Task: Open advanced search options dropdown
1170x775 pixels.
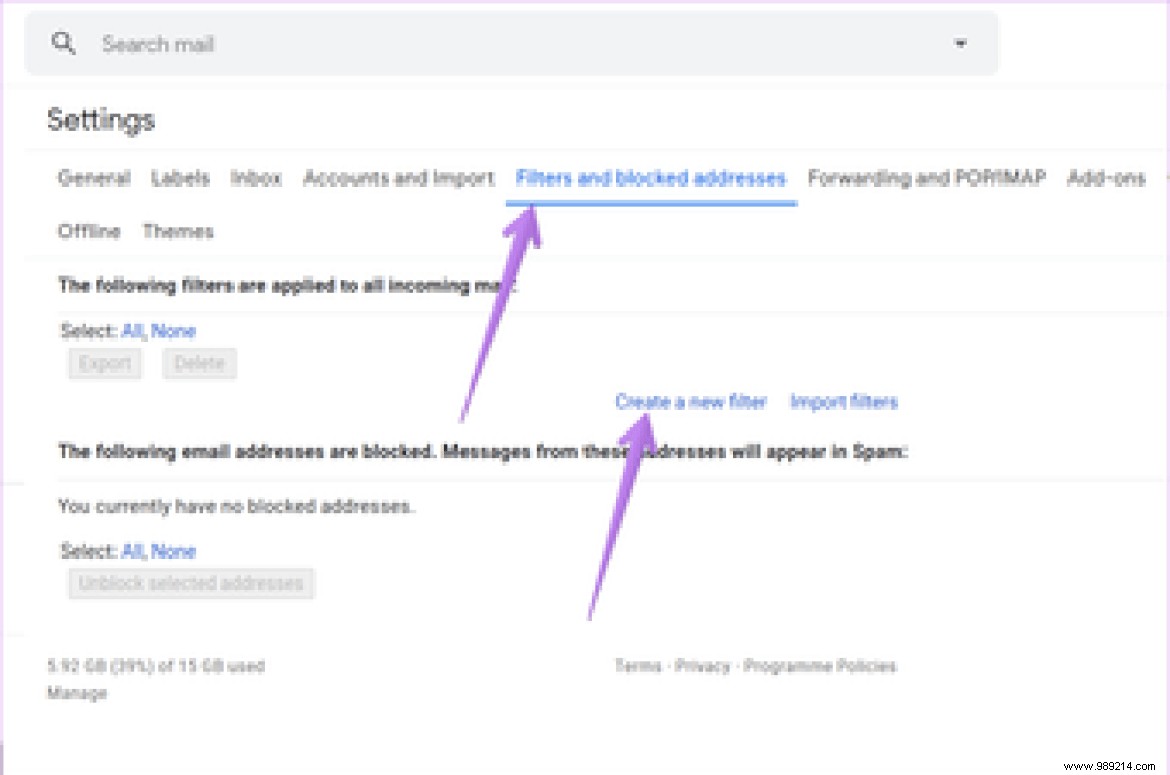Action: click(x=959, y=43)
